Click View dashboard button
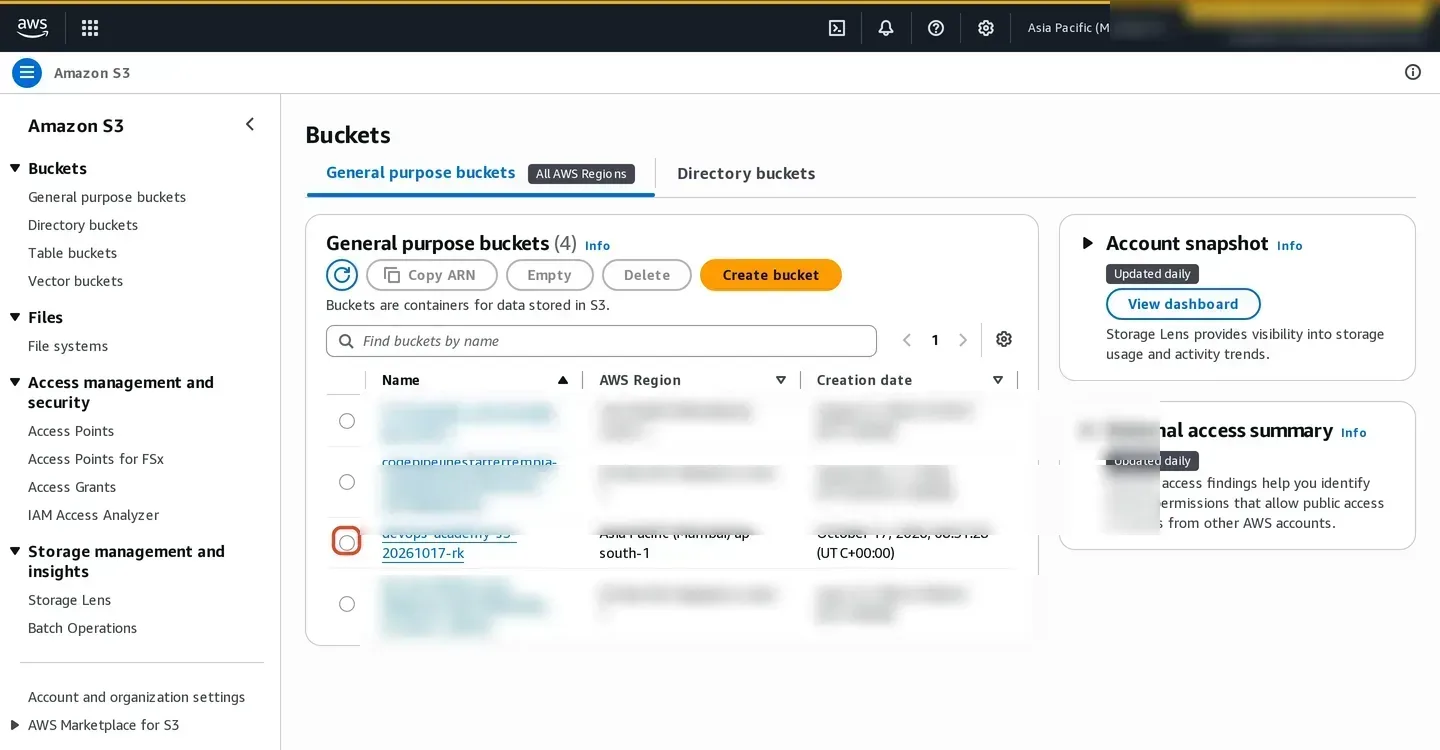 [1183, 304]
